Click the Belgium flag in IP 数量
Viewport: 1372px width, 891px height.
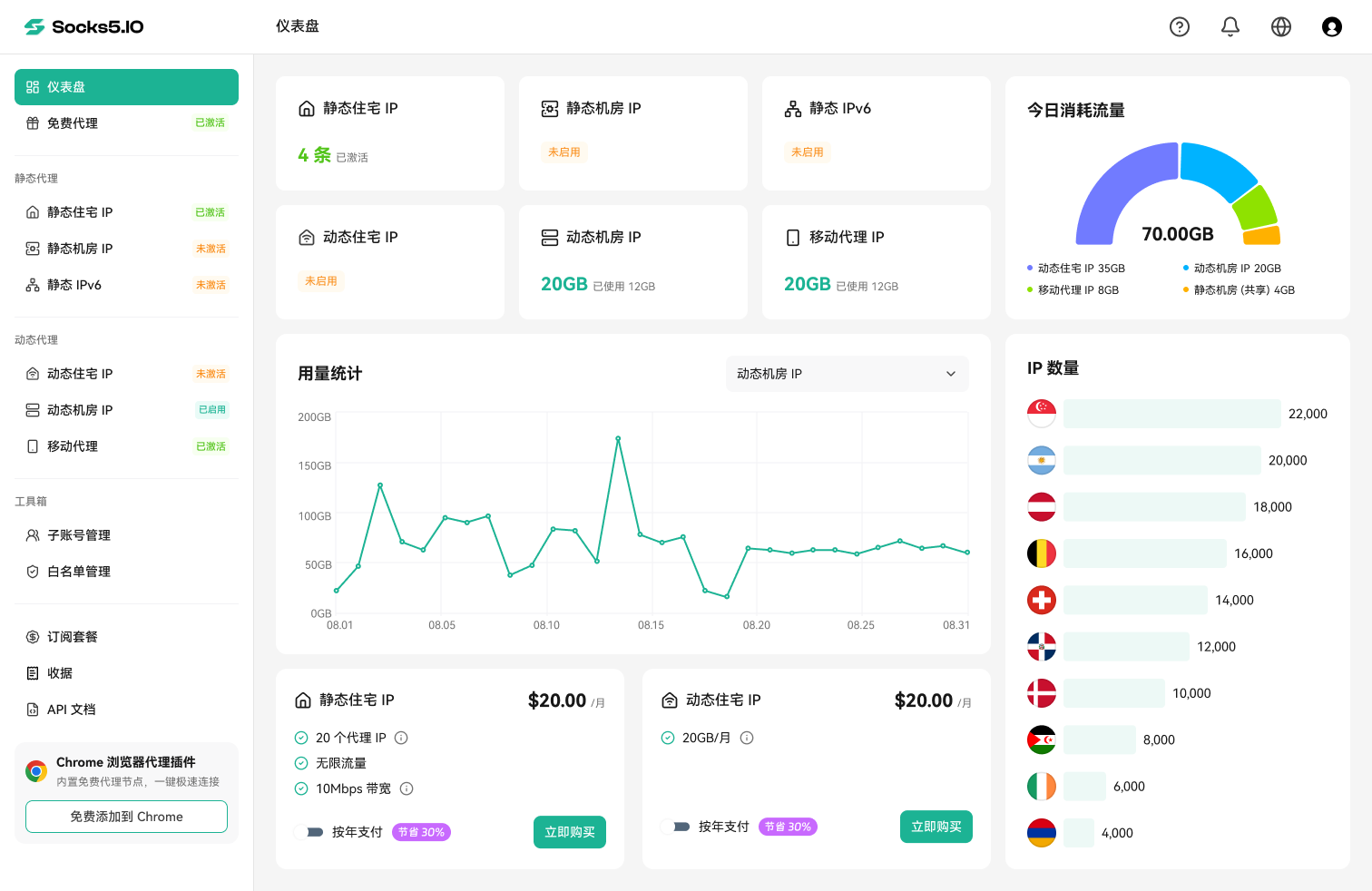point(1042,553)
